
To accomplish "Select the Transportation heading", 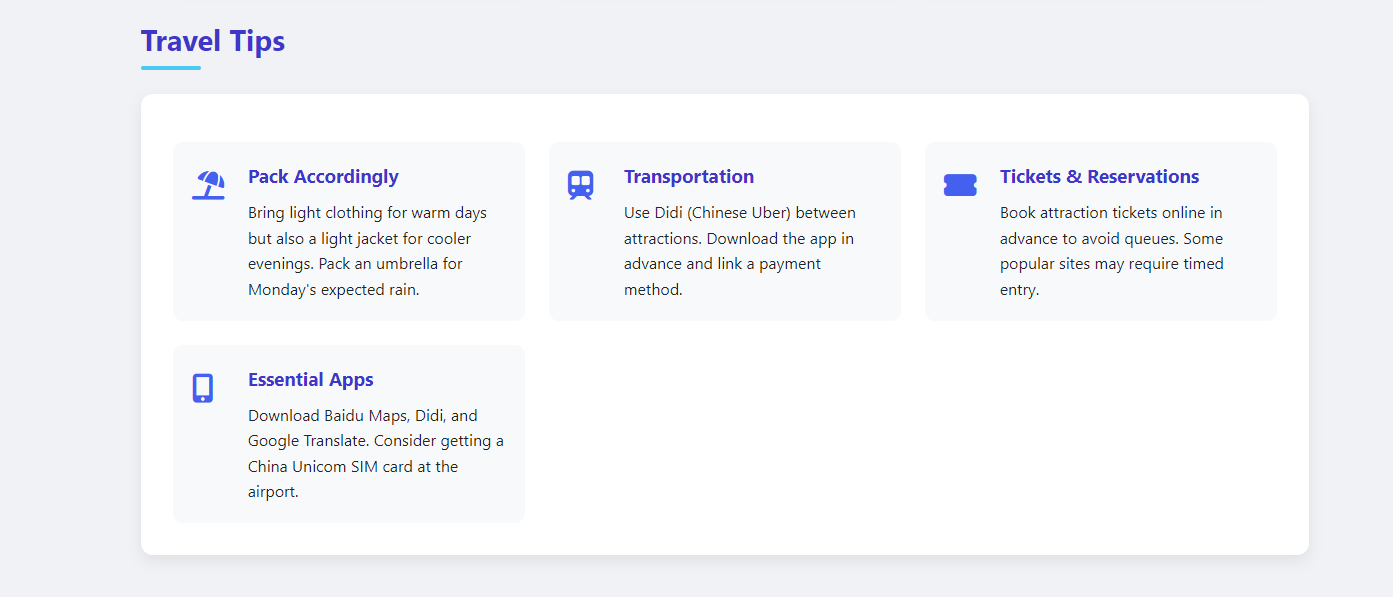I will [689, 177].
